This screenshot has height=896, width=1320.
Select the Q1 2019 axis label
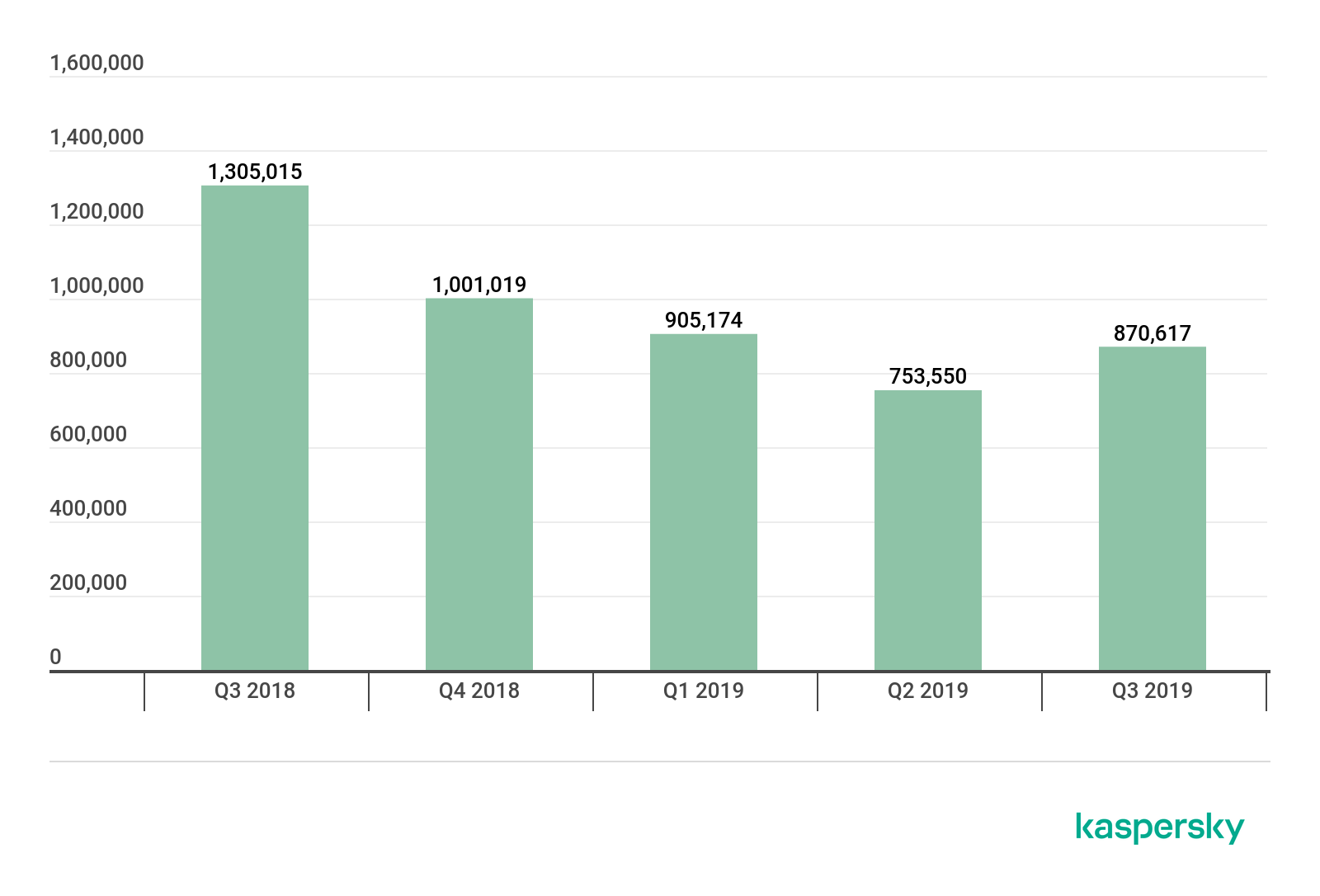(704, 691)
